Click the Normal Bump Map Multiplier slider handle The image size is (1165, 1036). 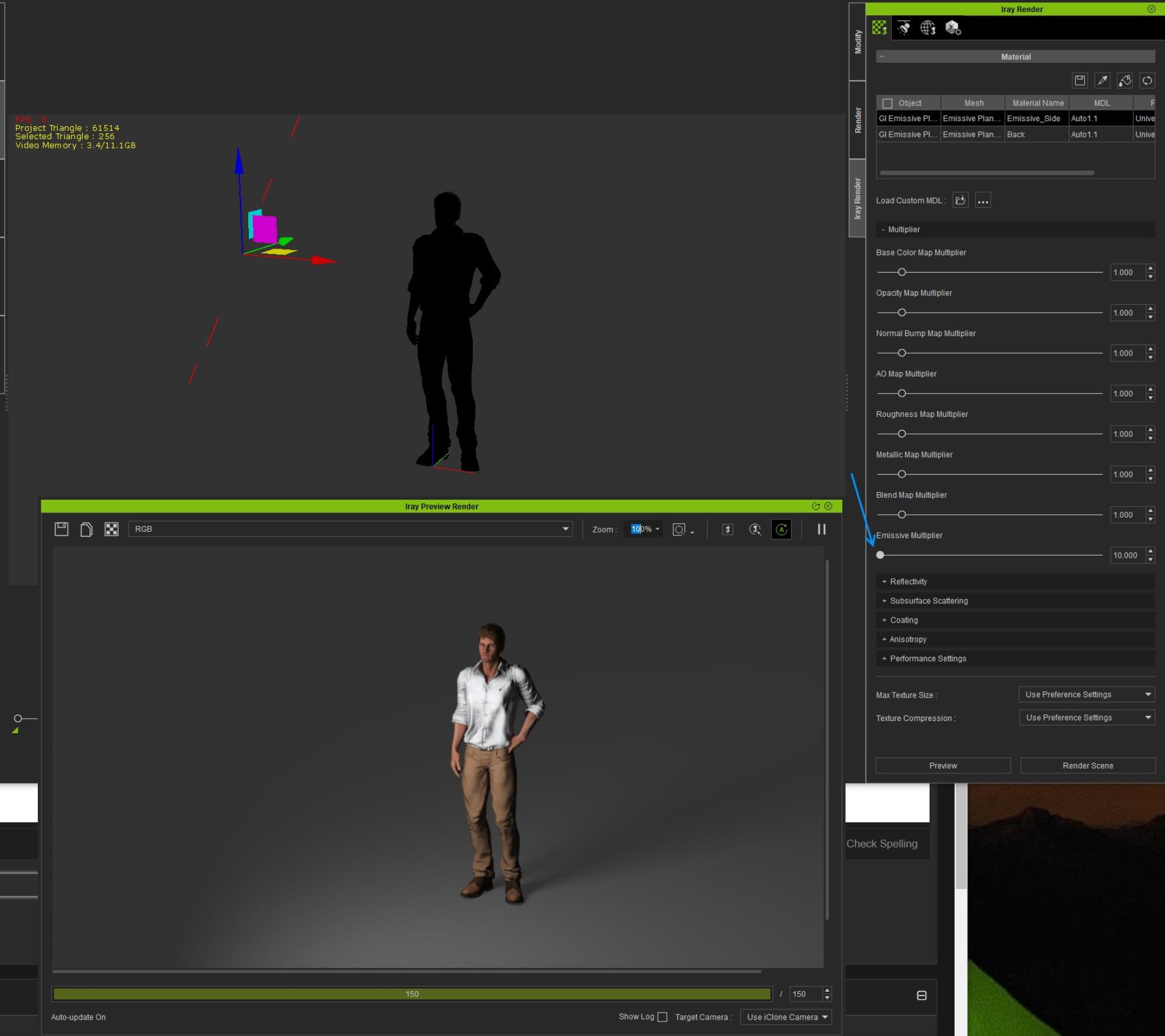902,353
